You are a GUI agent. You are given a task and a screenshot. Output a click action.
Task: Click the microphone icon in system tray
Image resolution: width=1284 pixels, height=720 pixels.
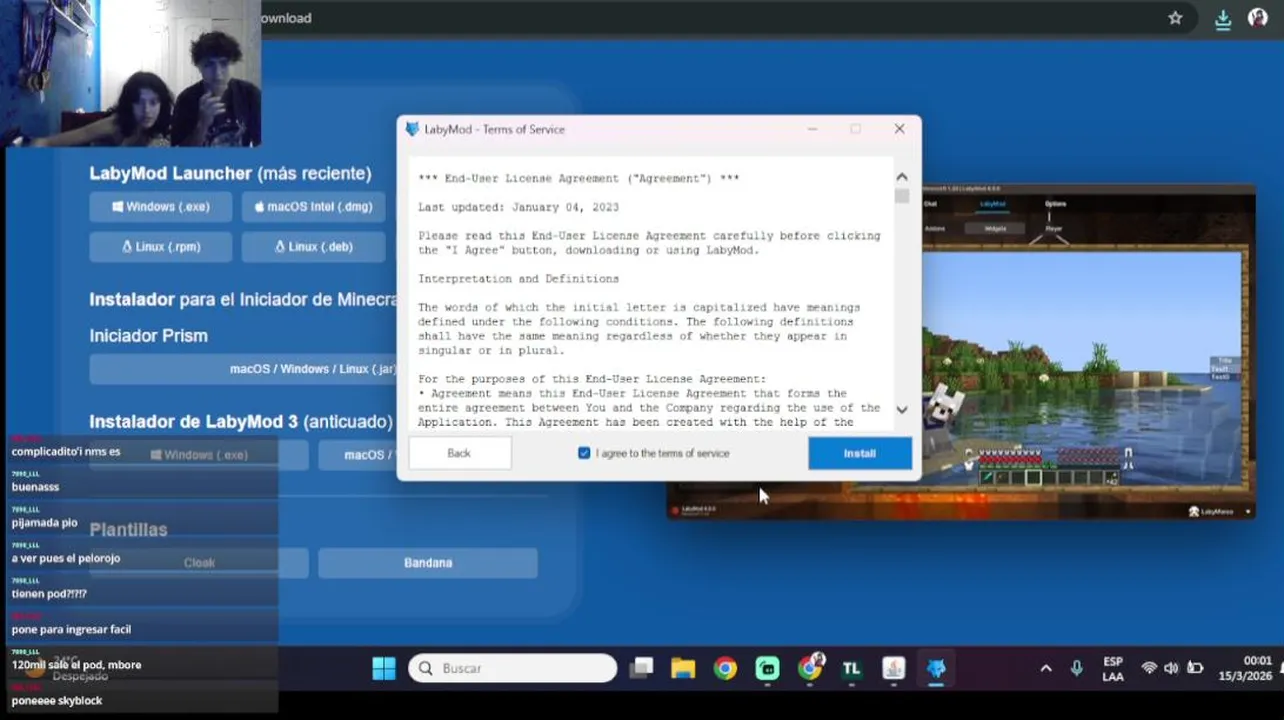click(1077, 668)
